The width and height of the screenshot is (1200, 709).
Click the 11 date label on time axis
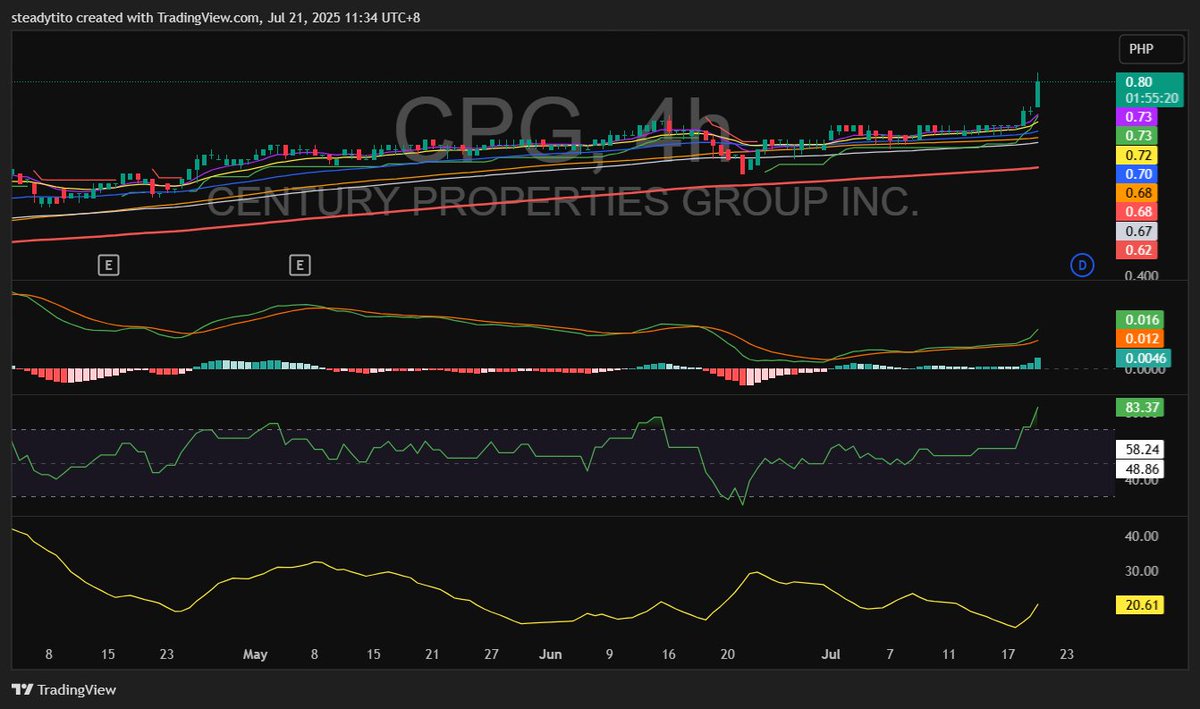click(x=949, y=655)
